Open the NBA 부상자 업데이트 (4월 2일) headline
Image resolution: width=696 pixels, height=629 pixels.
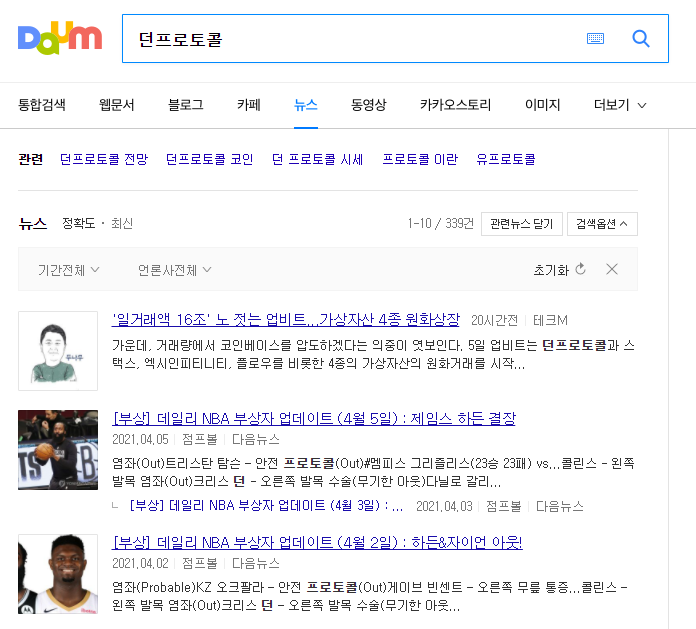pos(317,542)
